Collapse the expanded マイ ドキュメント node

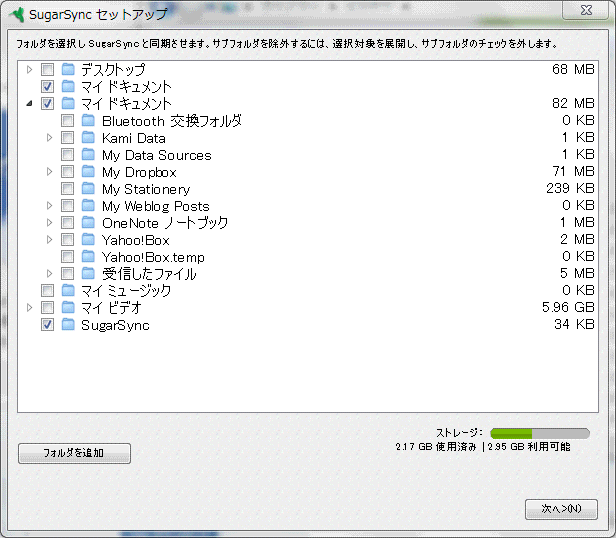(29, 104)
